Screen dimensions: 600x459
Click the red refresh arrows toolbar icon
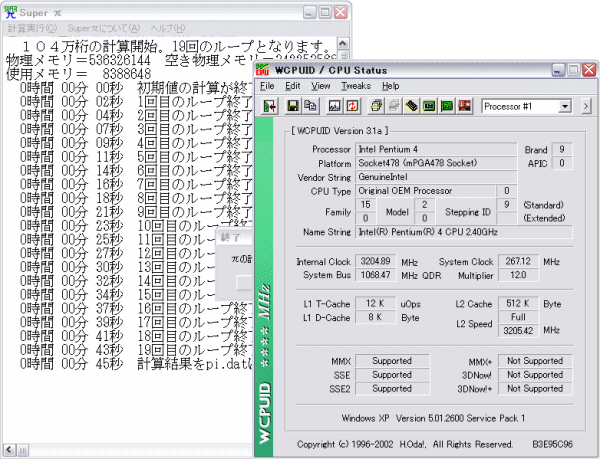(x=352, y=106)
